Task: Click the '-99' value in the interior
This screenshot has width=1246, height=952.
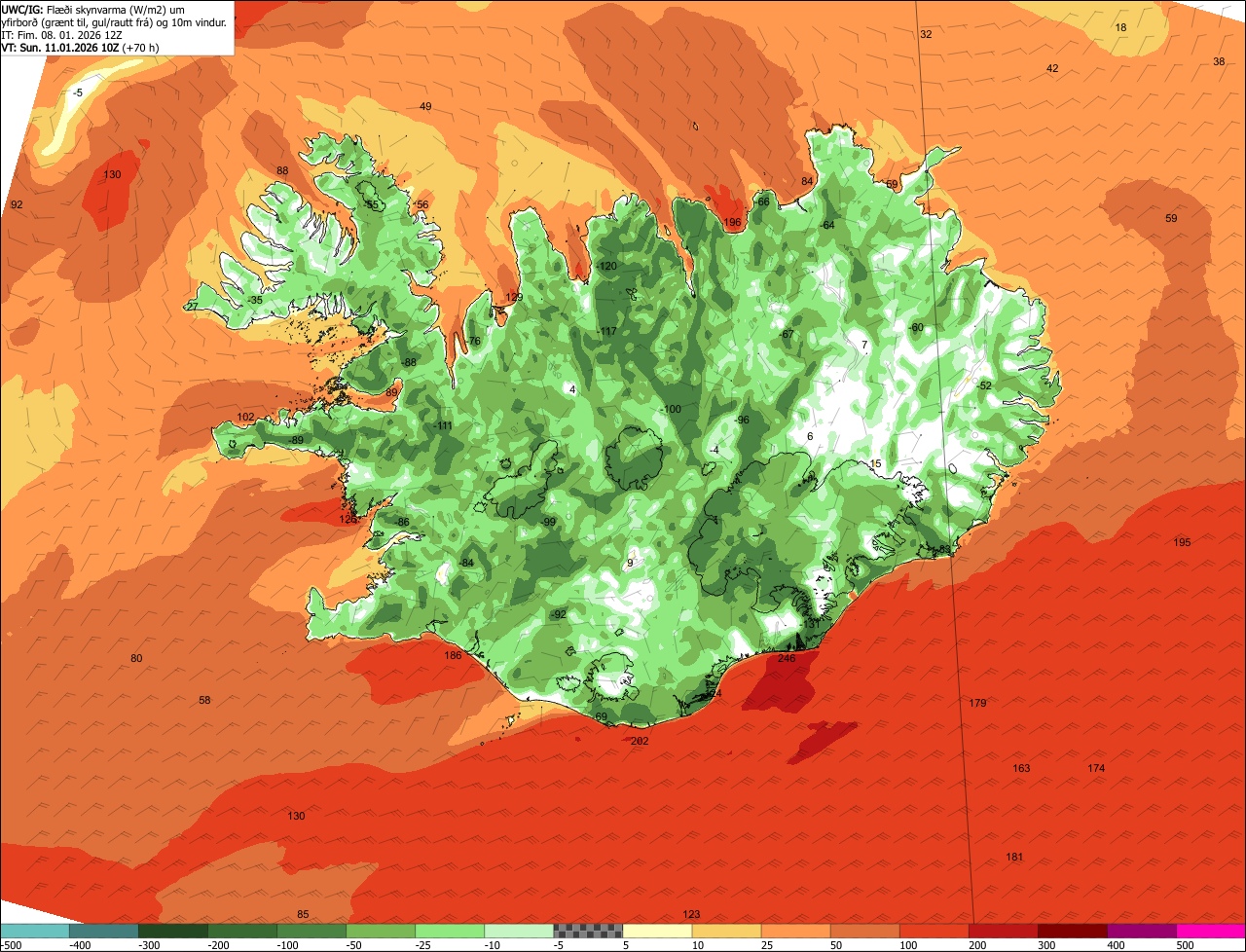Action: click(548, 523)
